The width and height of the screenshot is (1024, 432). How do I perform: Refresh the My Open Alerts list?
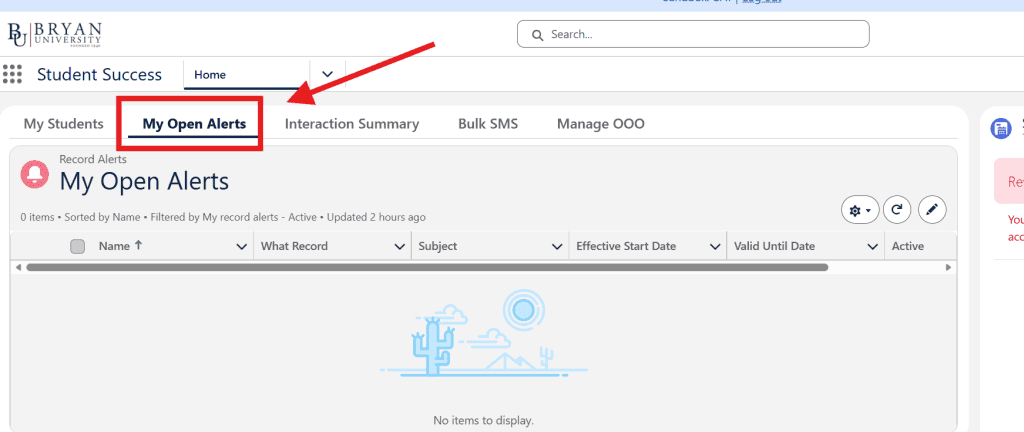(x=897, y=210)
